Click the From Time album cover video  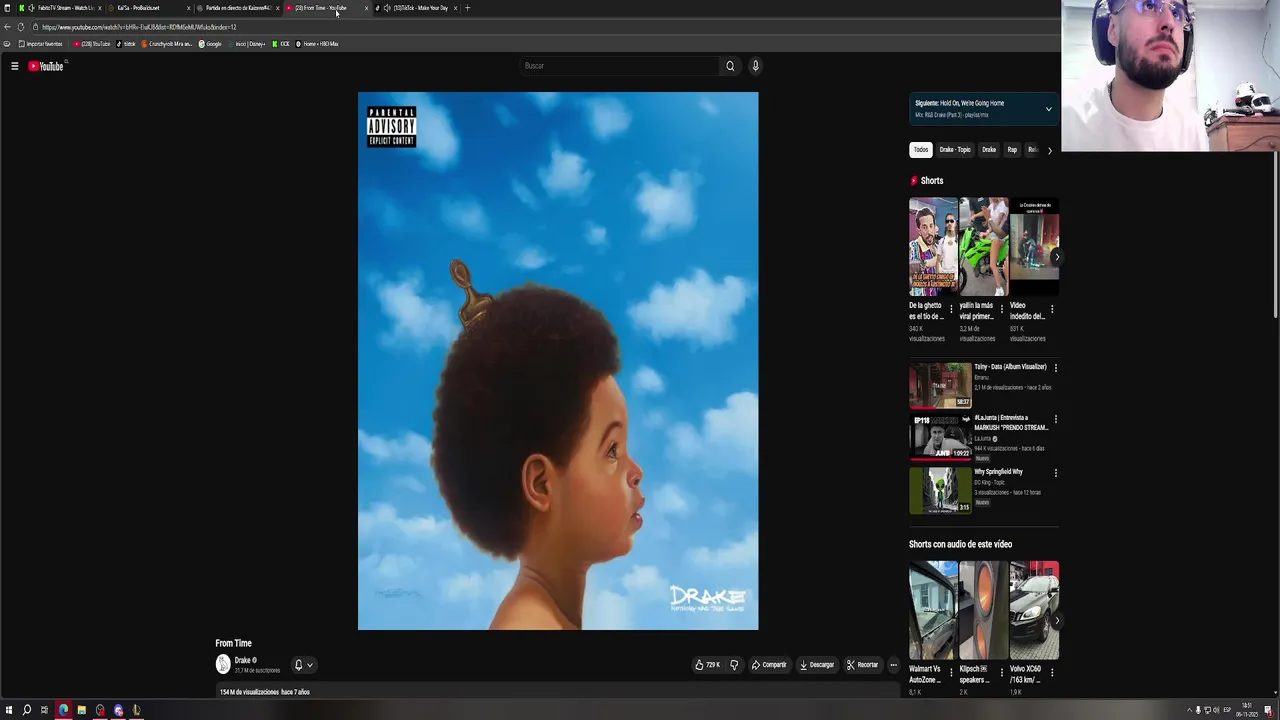click(558, 361)
